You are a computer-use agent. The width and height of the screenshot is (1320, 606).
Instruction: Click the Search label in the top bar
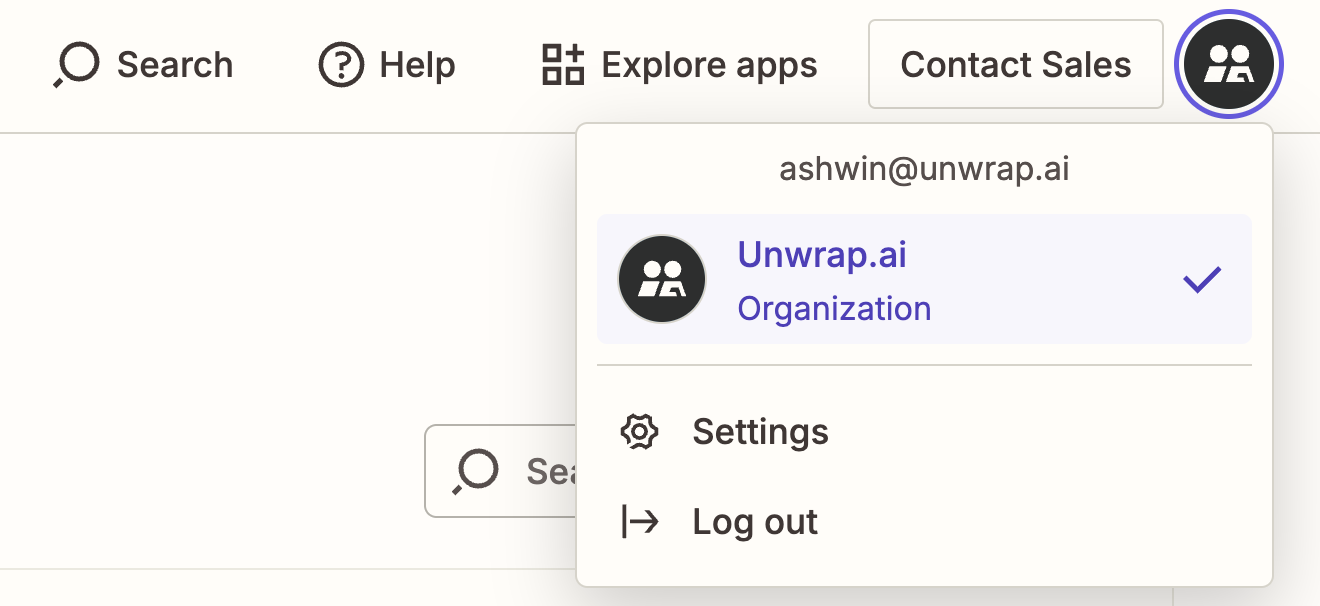(x=176, y=63)
